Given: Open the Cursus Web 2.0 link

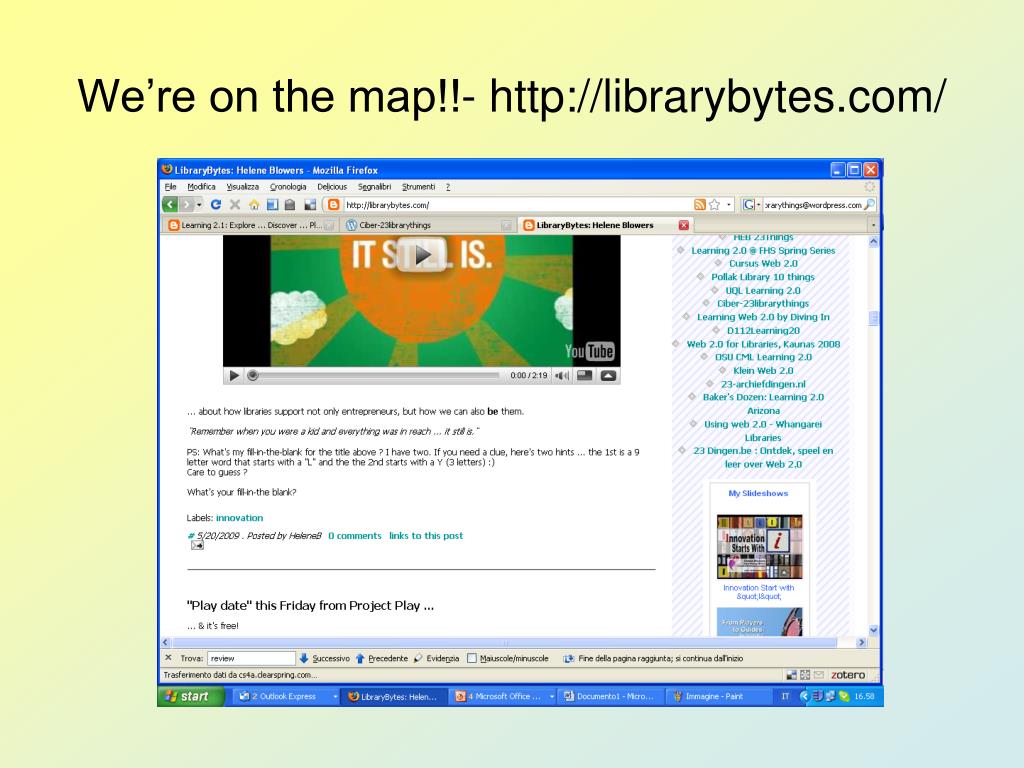Looking at the screenshot, I should pyautogui.click(x=763, y=264).
